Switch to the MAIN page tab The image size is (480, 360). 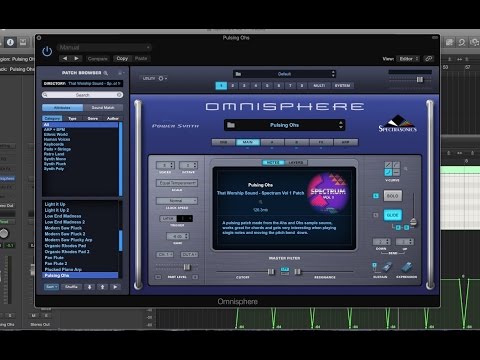[248, 142]
